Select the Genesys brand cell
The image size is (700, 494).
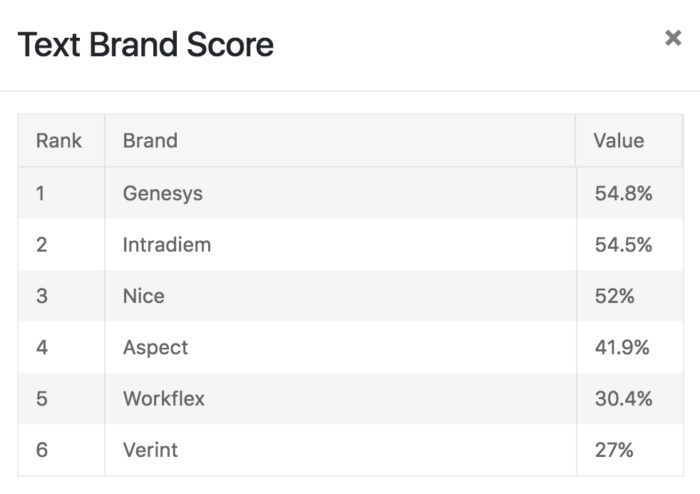coord(163,194)
